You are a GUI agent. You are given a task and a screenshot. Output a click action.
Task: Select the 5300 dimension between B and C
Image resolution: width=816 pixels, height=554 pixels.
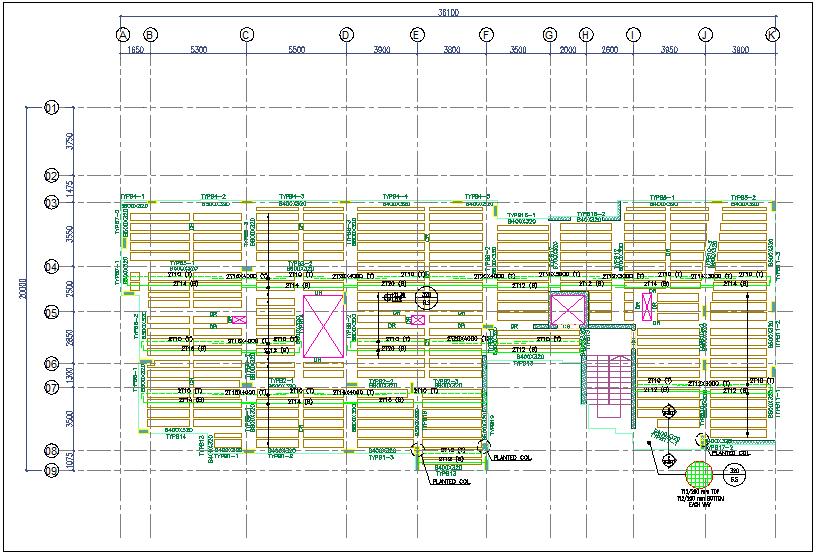pos(198,50)
